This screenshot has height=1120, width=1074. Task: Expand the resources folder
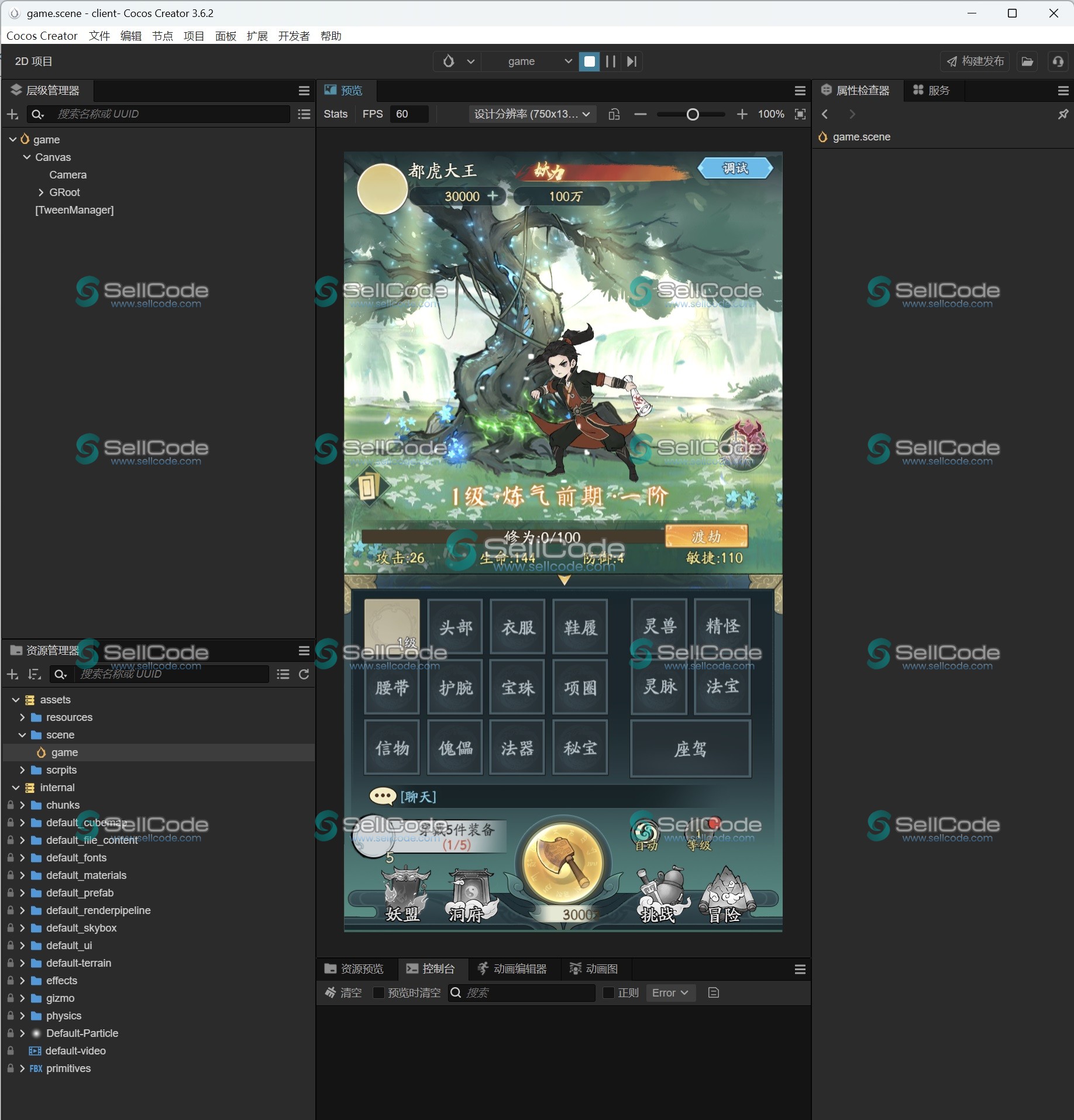(x=22, y=717)
